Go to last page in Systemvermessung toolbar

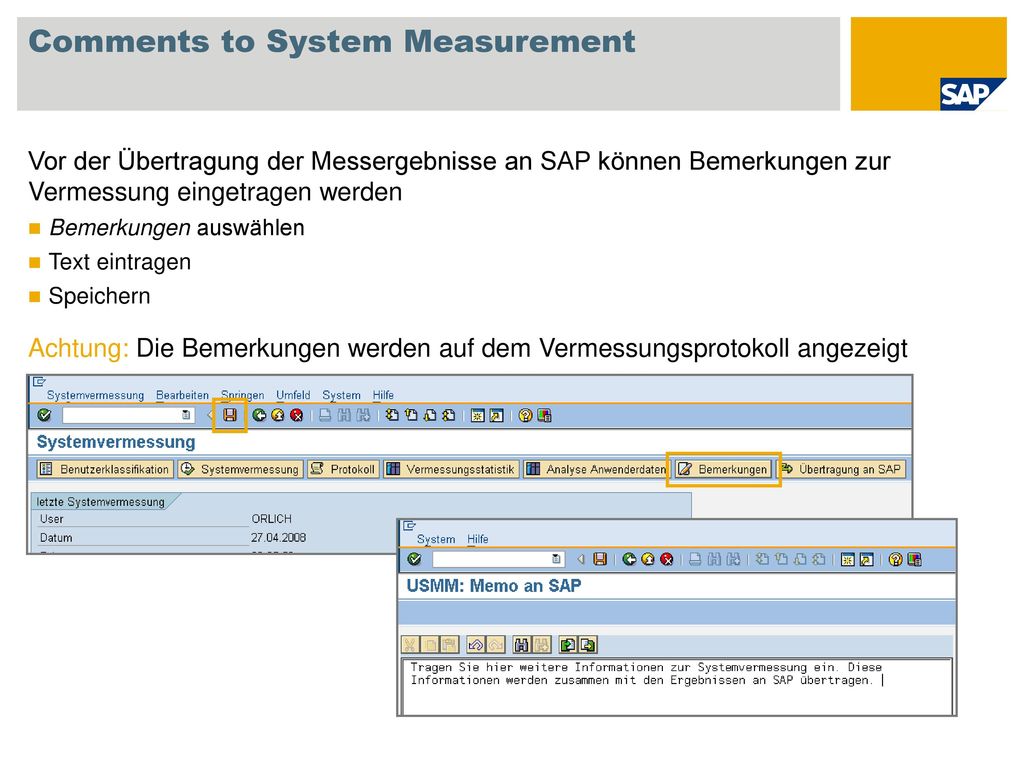[x=449, y=415]
